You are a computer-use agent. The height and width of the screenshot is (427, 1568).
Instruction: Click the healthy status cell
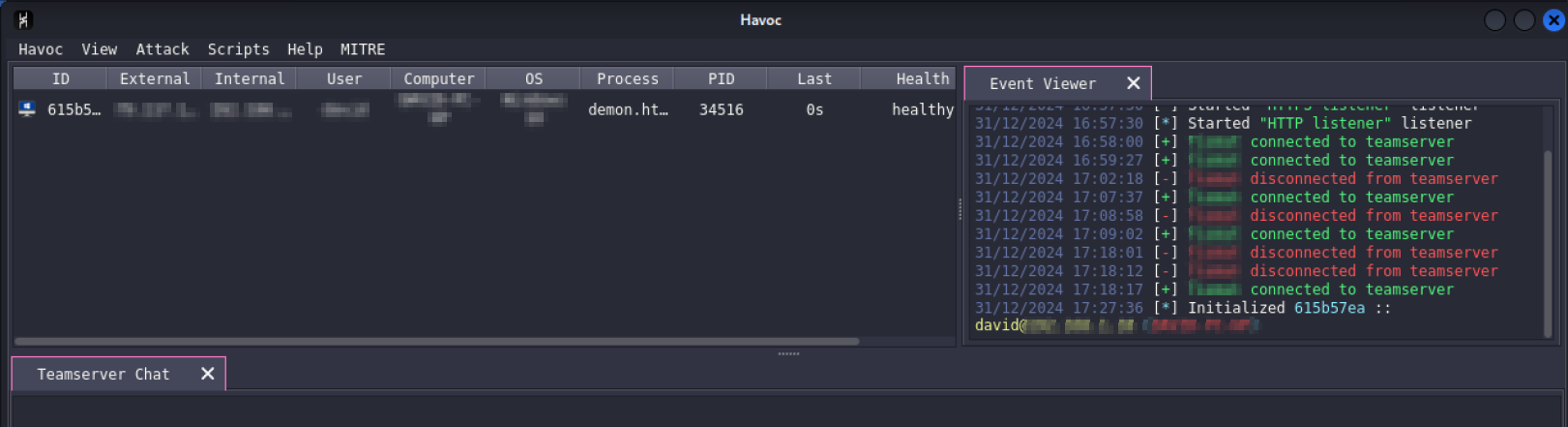(x=922, y=109)
